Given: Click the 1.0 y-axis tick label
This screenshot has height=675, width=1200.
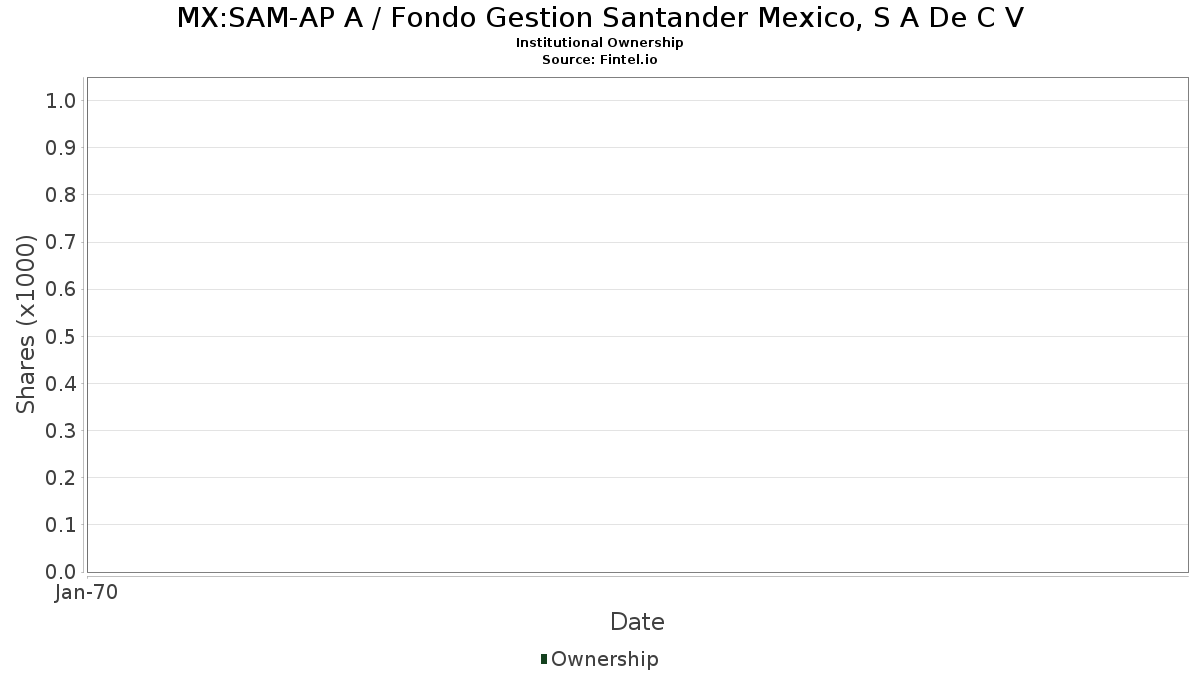Looking at the screenshot, I should coord(62,100).
